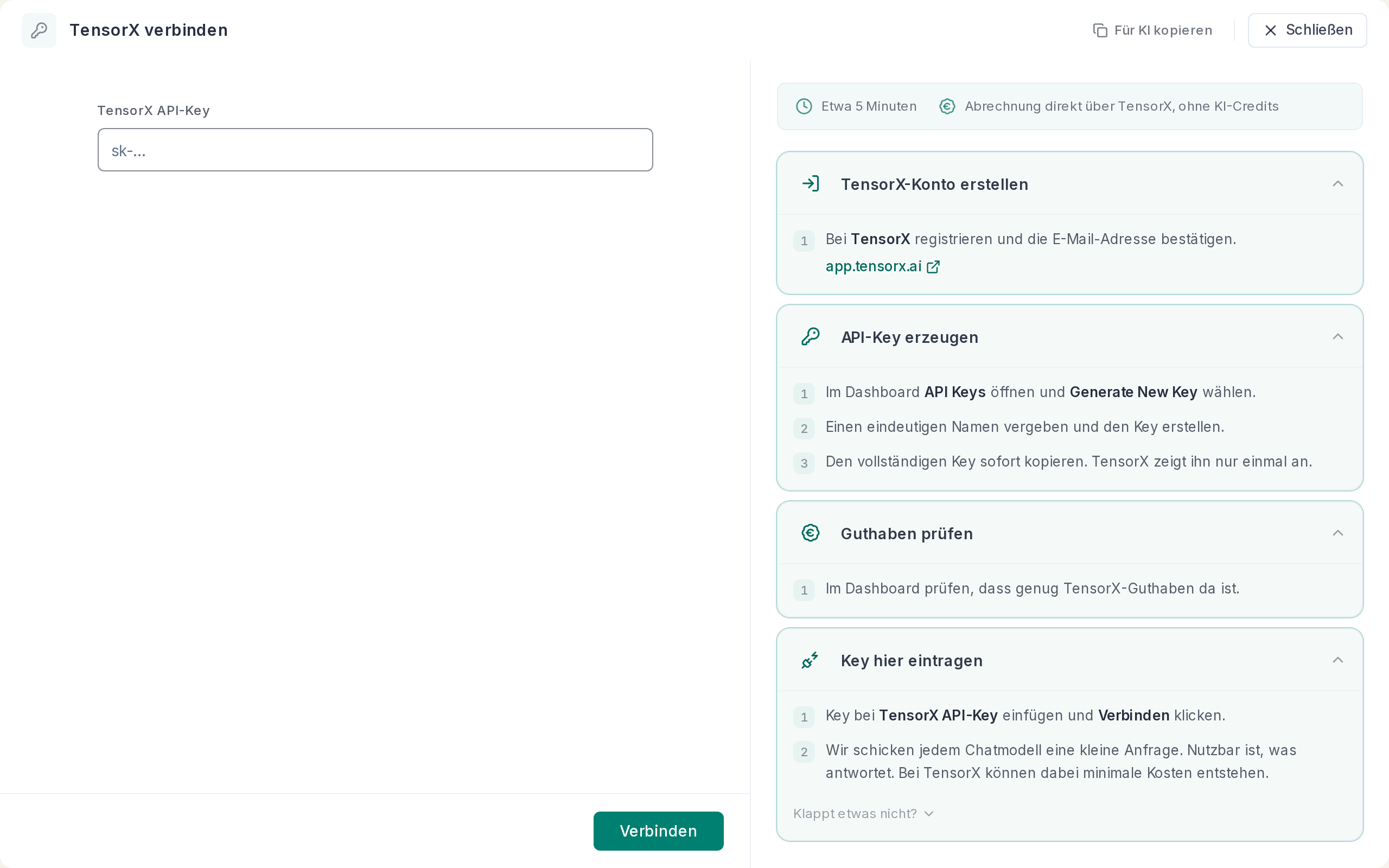Click the euro badge icon beside Abrechnung text
Viewport: 1389px width, 868px height.
(947, 106)
